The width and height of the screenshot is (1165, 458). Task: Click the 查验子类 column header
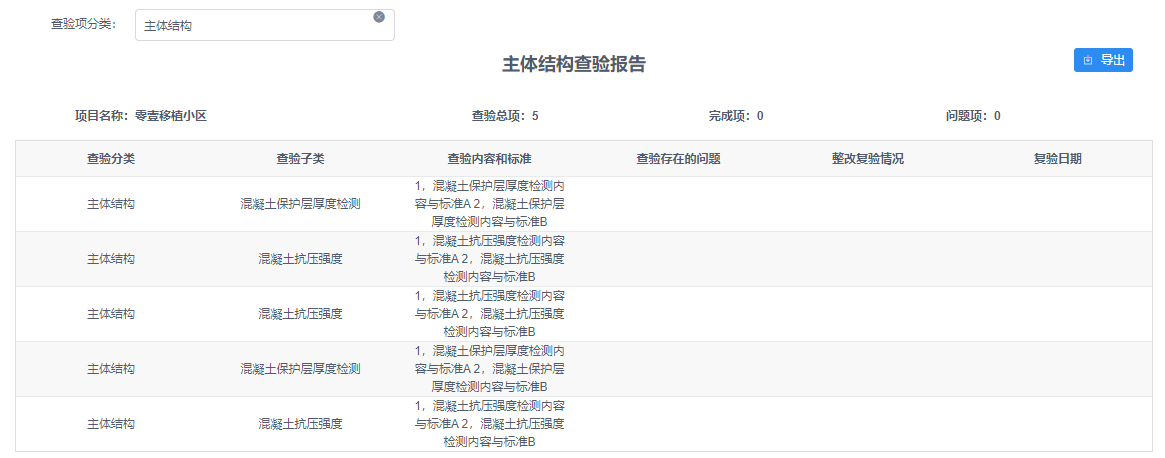[300, 159]
